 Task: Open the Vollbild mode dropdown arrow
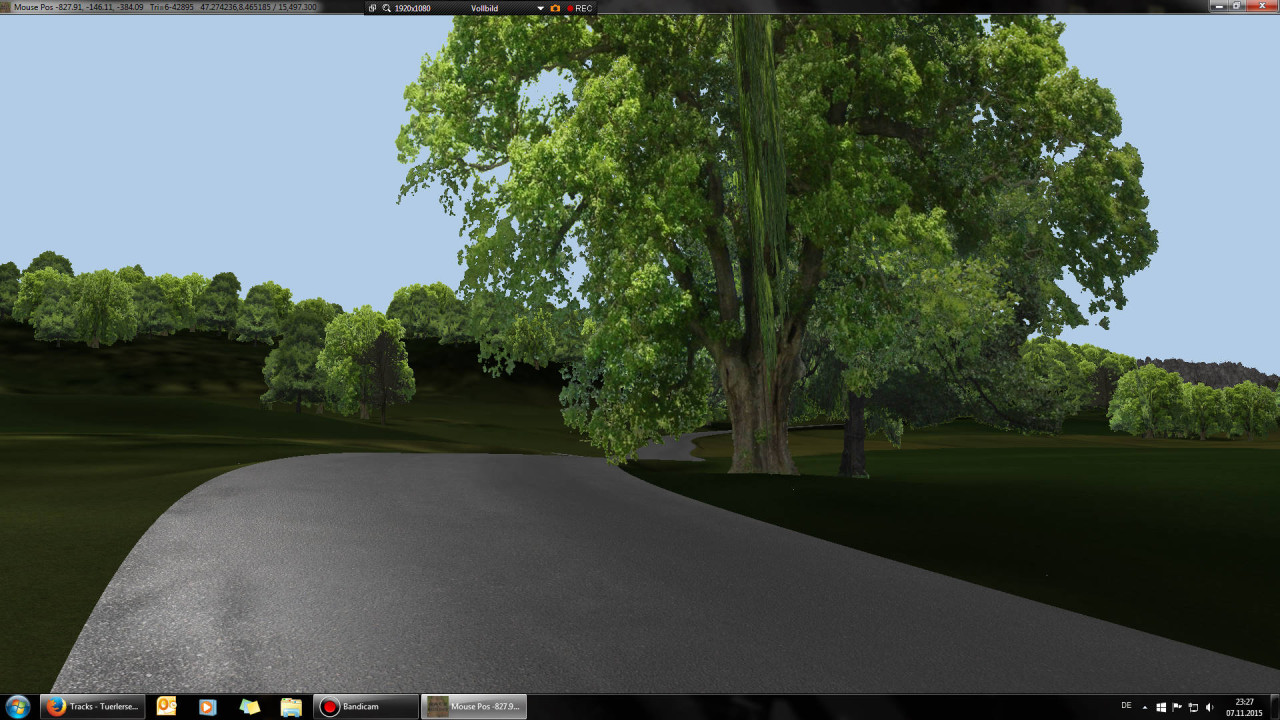541,8
